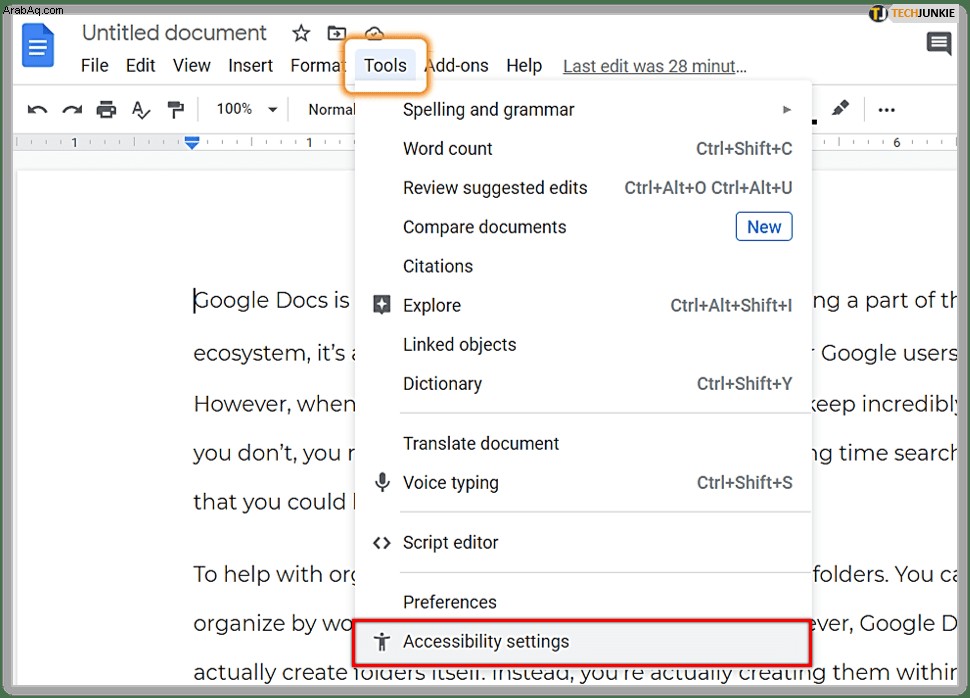
Task: Click the Script editor code brackets icon
Action: pos(382,543)
